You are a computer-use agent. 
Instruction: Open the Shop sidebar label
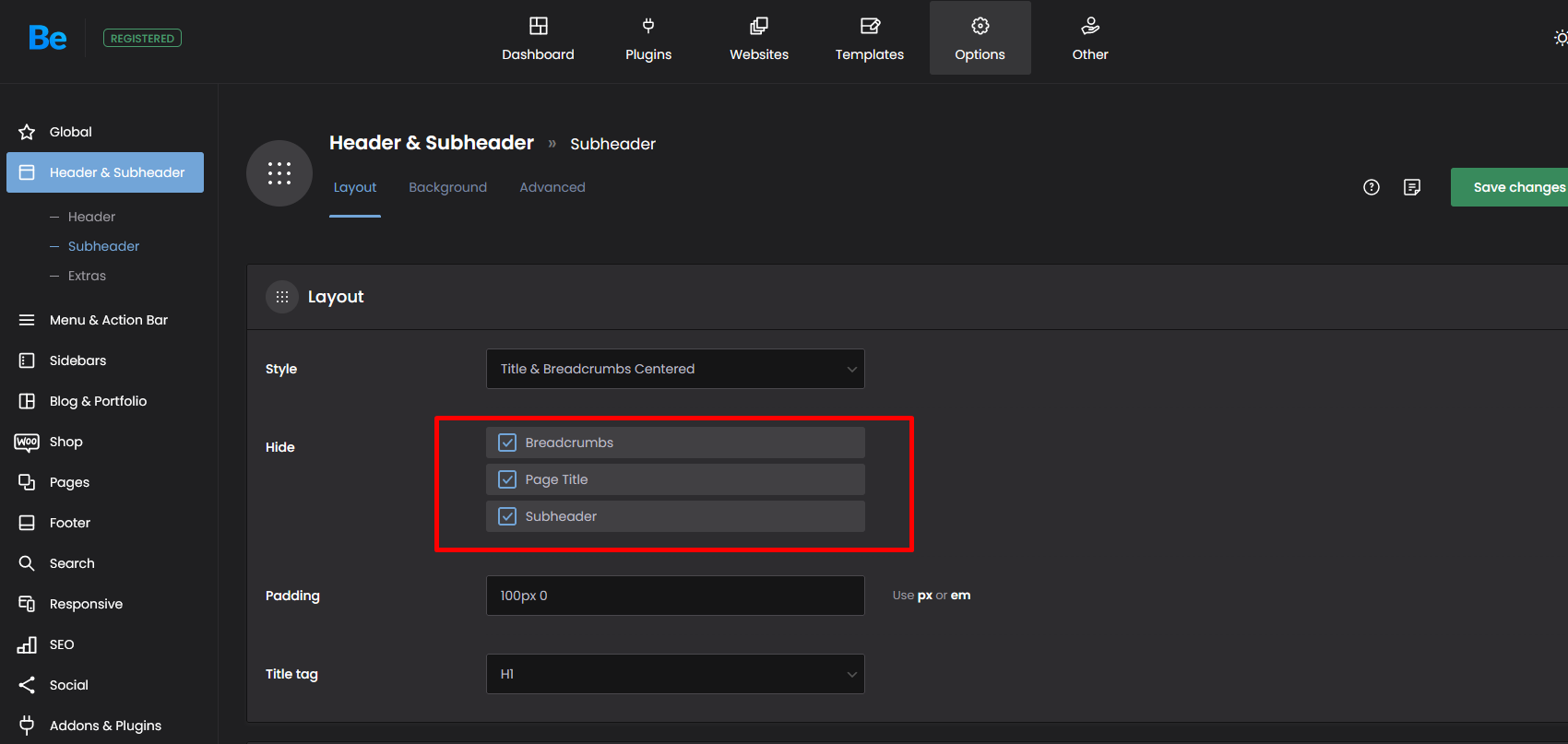click(66, 442)
